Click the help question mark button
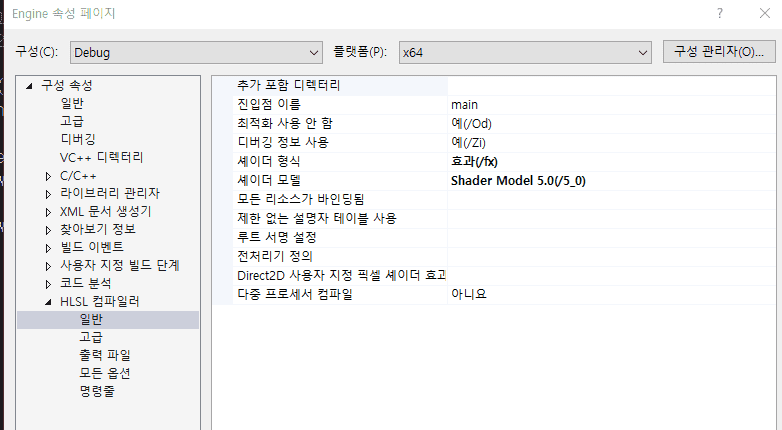782x430 pixels. (720, 13)
